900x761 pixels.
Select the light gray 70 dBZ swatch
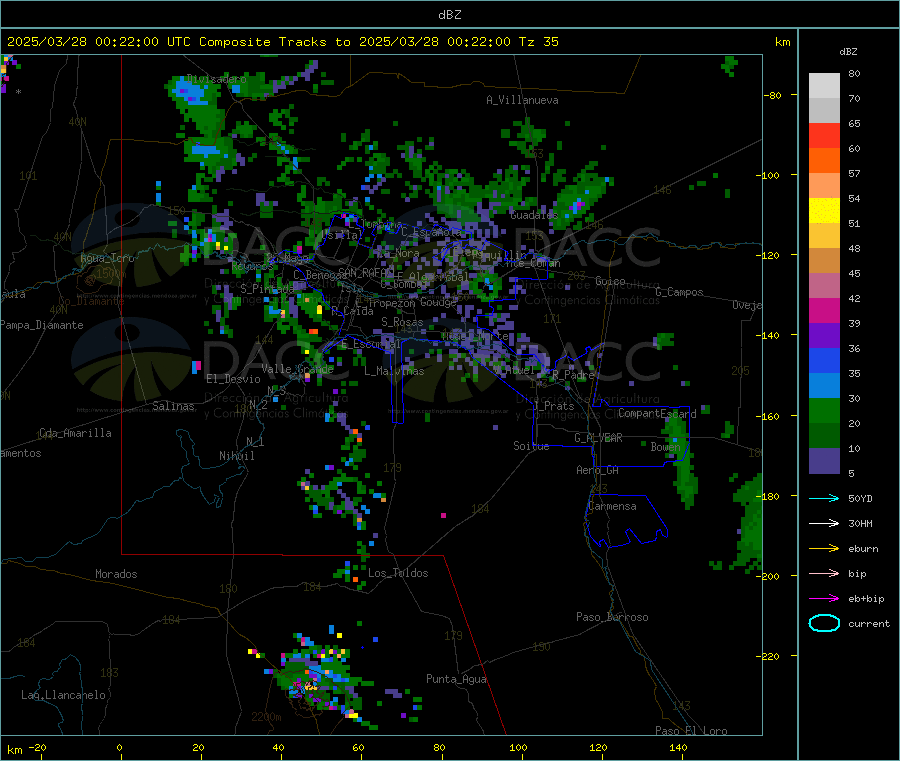click(824, 86)
